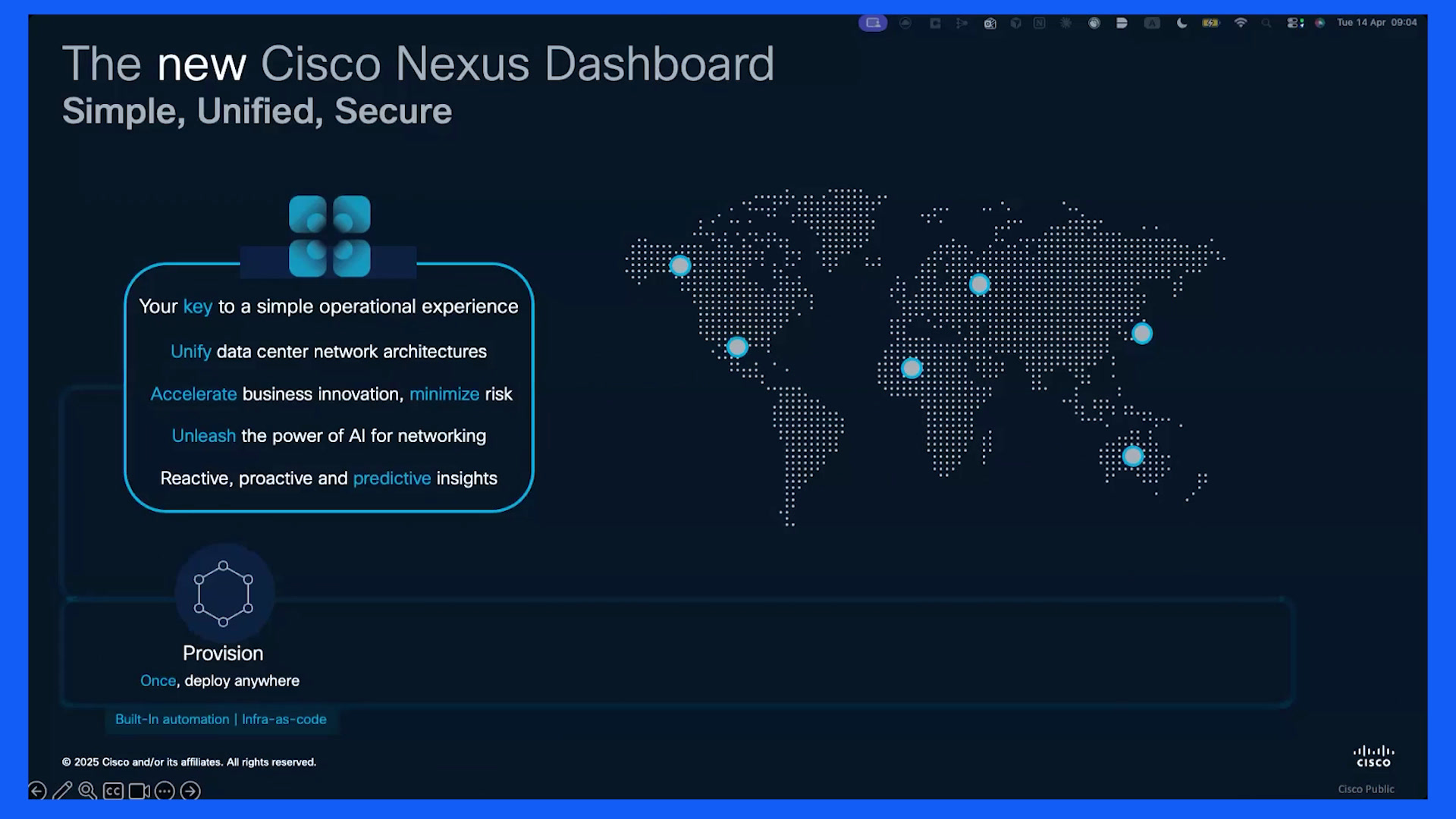Click the Nexus Dashboard four-square logo
The width and height of the screenshot is (1456, 819).
[x=330, y=236]
